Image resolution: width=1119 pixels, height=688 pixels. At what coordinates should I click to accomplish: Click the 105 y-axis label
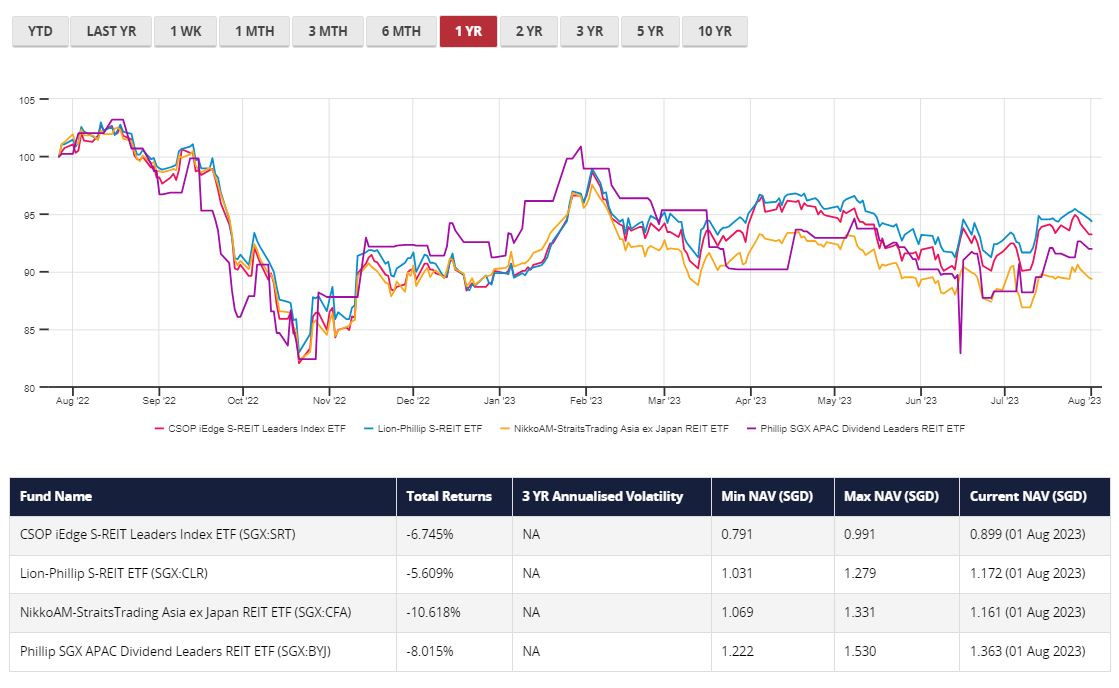tap(27, 101)
